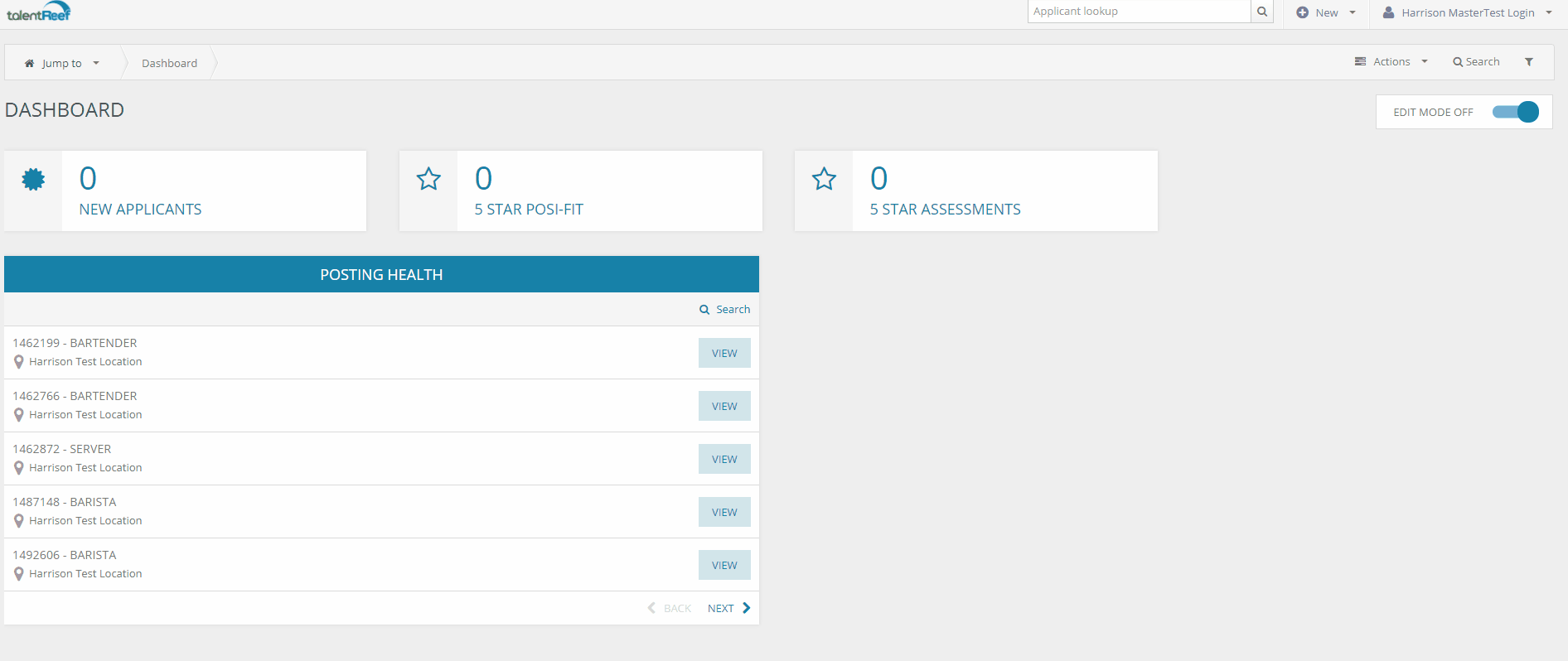Open the Jump to dropdown
This screenshot has height=661, width=1568.
62,63
